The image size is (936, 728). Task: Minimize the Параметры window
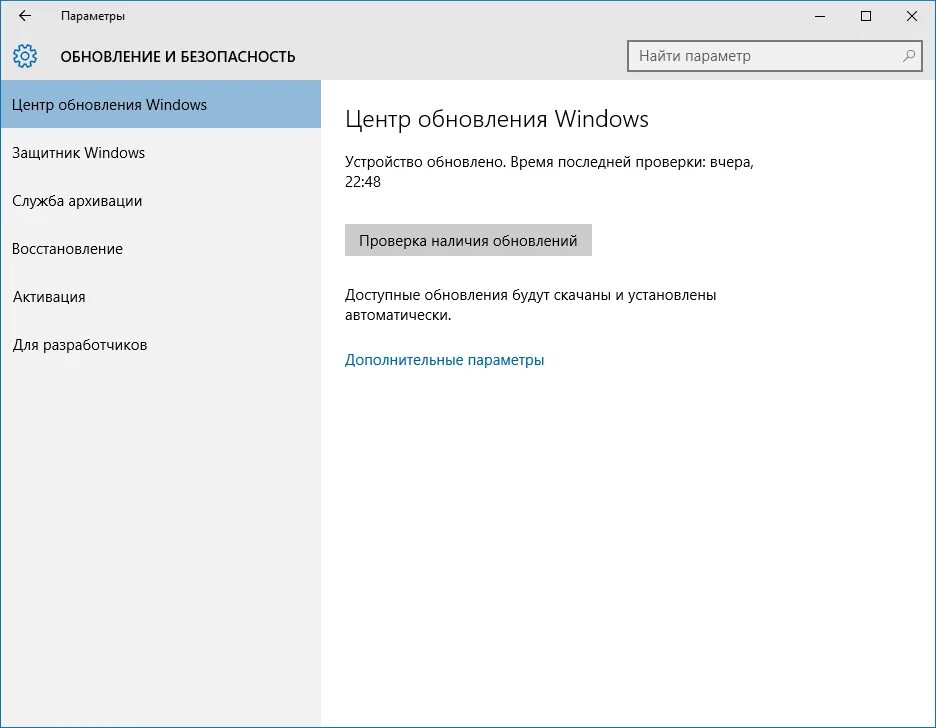coord(820,16)
